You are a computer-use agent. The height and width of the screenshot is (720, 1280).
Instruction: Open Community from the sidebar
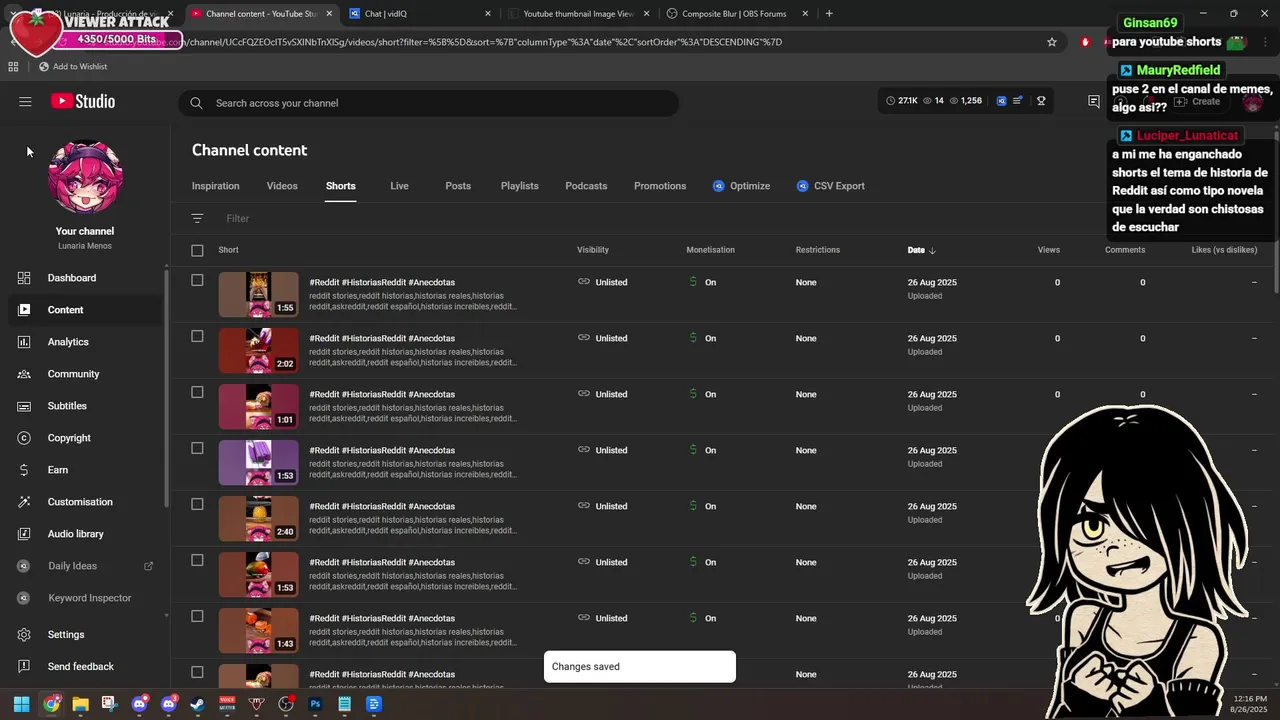point(73,374)
